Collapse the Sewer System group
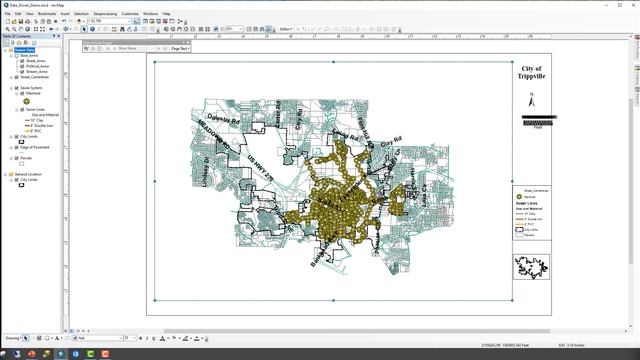Screen dimensions: 640x360 [x=11, y=88]
